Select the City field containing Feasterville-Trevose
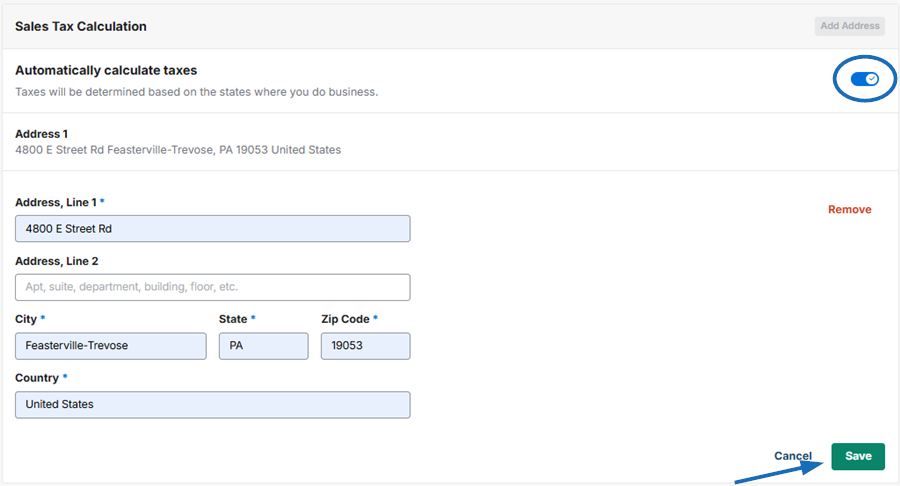Image resolution: width=900 pixels, height=486 pixels. (111, 346)
